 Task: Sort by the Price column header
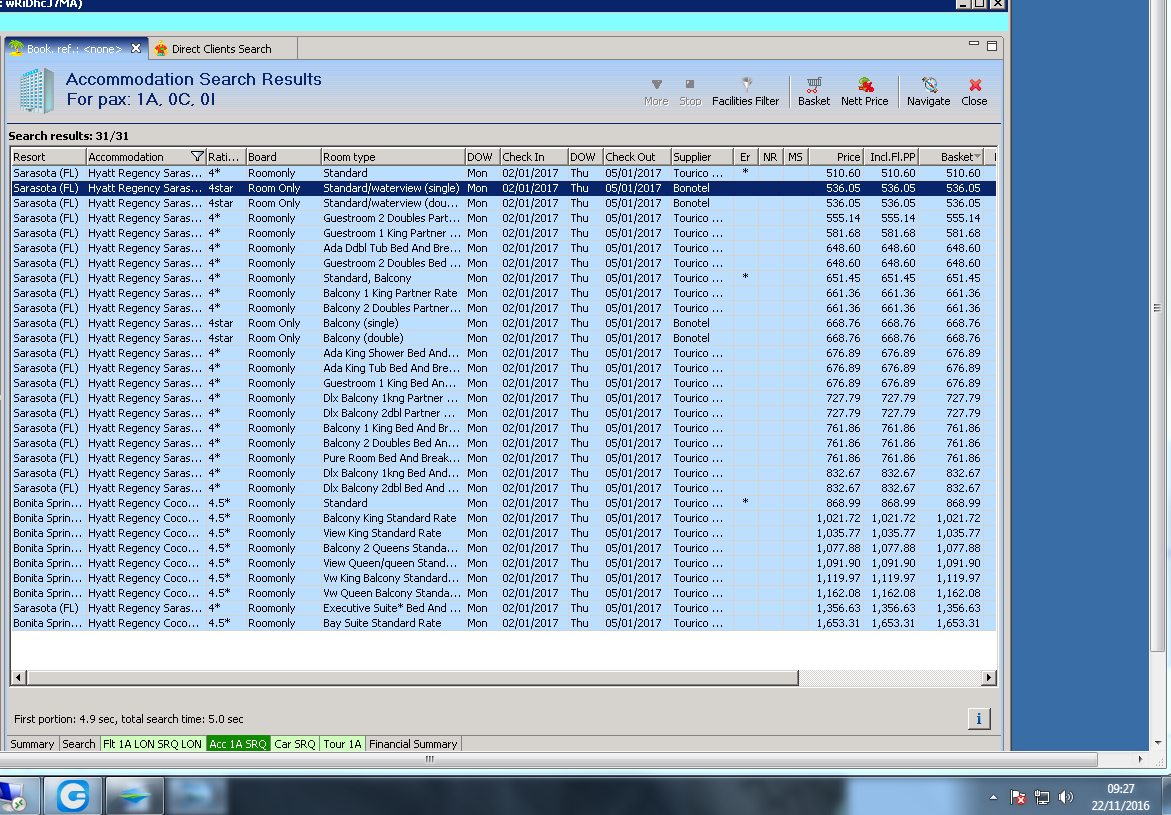coord(836,157)
